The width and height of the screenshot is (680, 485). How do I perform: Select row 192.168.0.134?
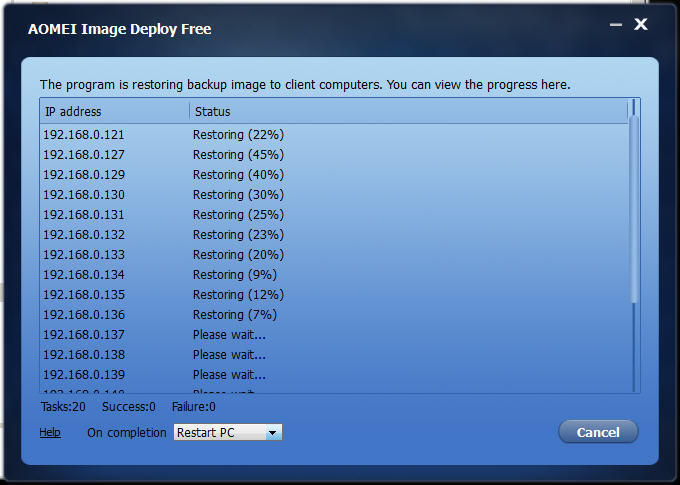[334, 274]
